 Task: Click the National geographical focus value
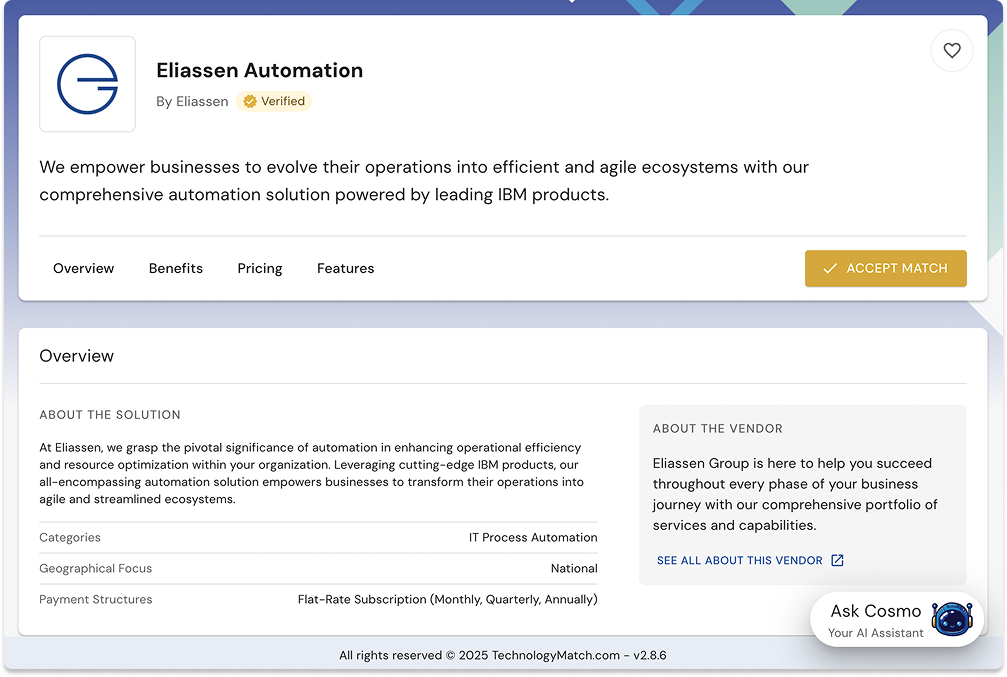[x=574, y=568]
